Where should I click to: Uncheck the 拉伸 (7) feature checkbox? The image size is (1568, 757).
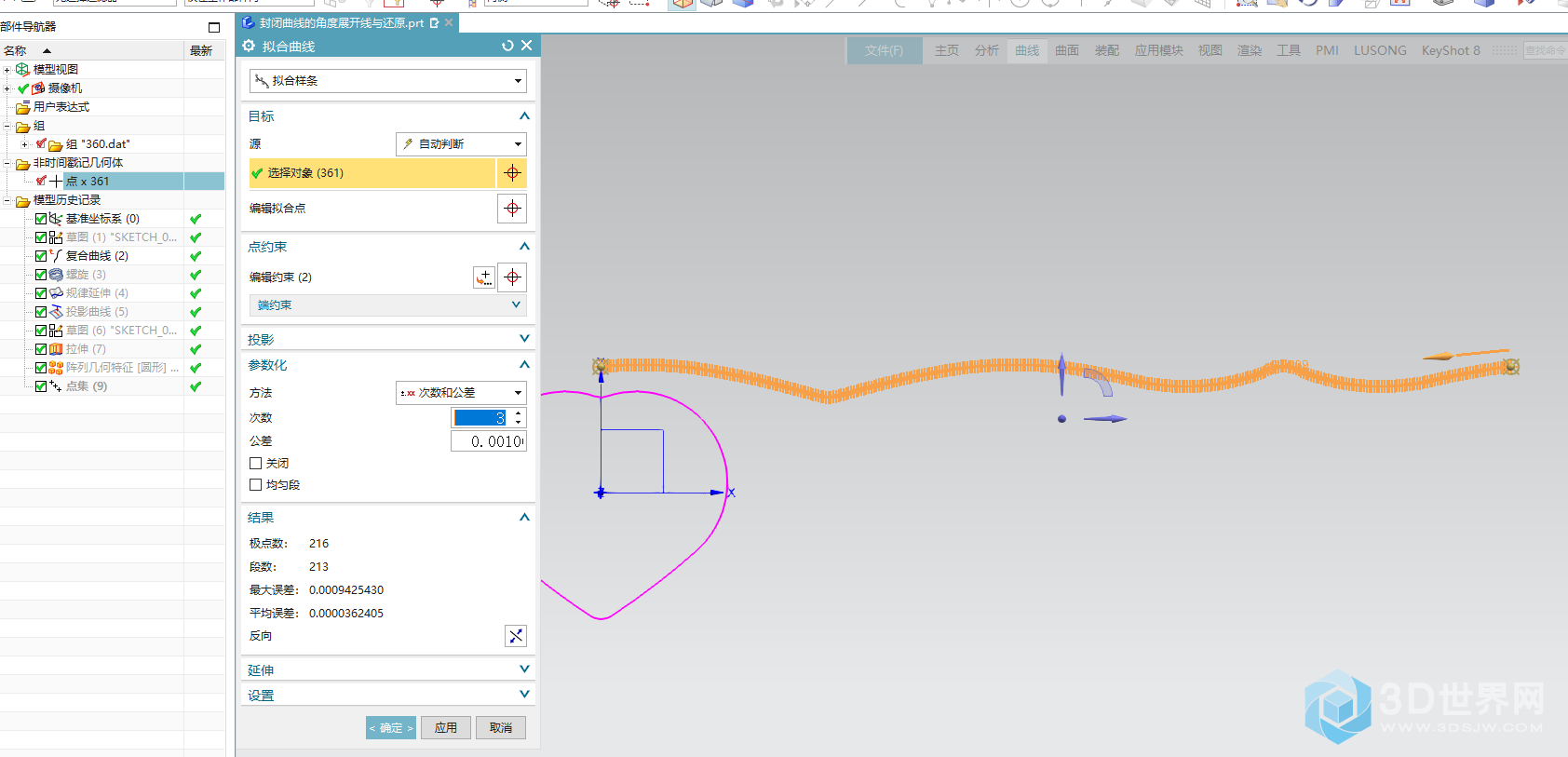41,349
